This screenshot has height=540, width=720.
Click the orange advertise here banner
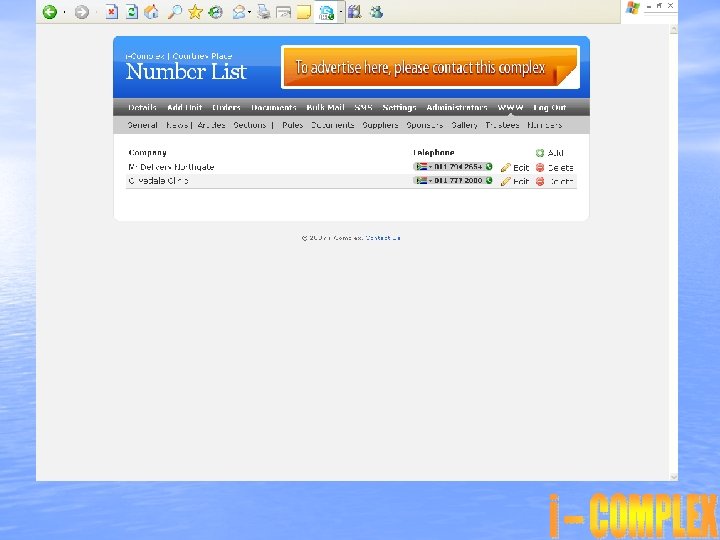pos(430,67)
